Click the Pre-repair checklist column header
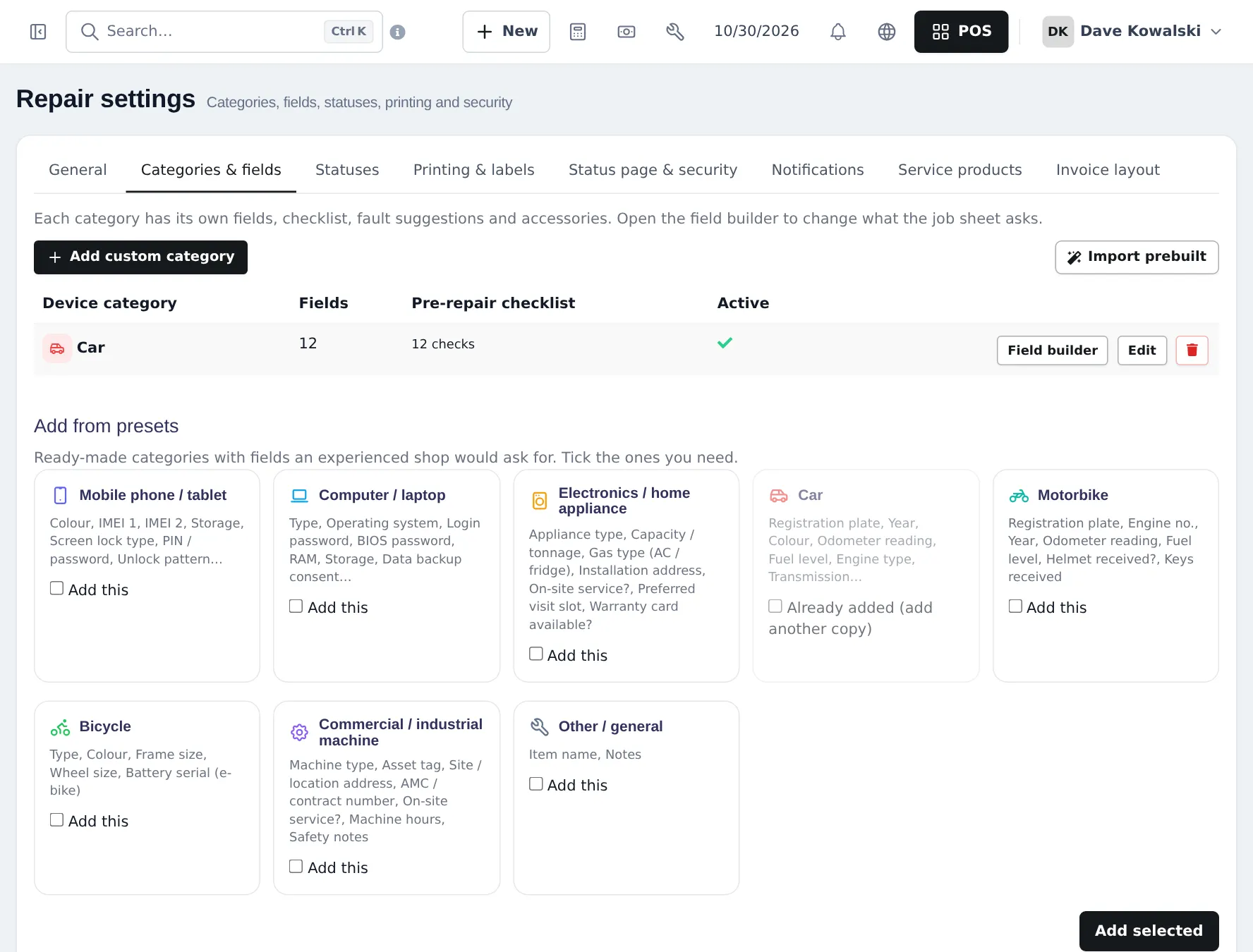The height and width of the screenshot is (952, 1253). (x=493, y=303)
